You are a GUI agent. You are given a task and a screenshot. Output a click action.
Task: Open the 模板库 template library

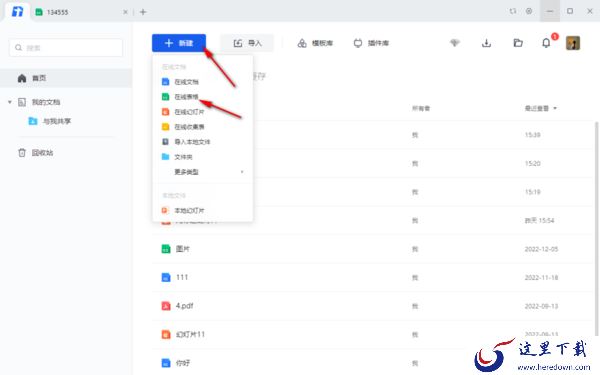pos(315,43)
